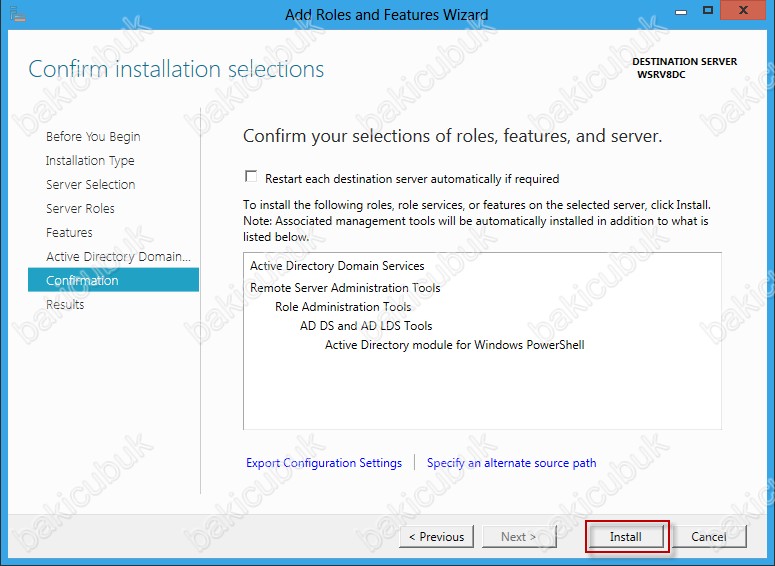The height and width of the screenshot is (566, 775).
Task: Select Active Directory Domain Services list entry
Action: tap(337, 266)
